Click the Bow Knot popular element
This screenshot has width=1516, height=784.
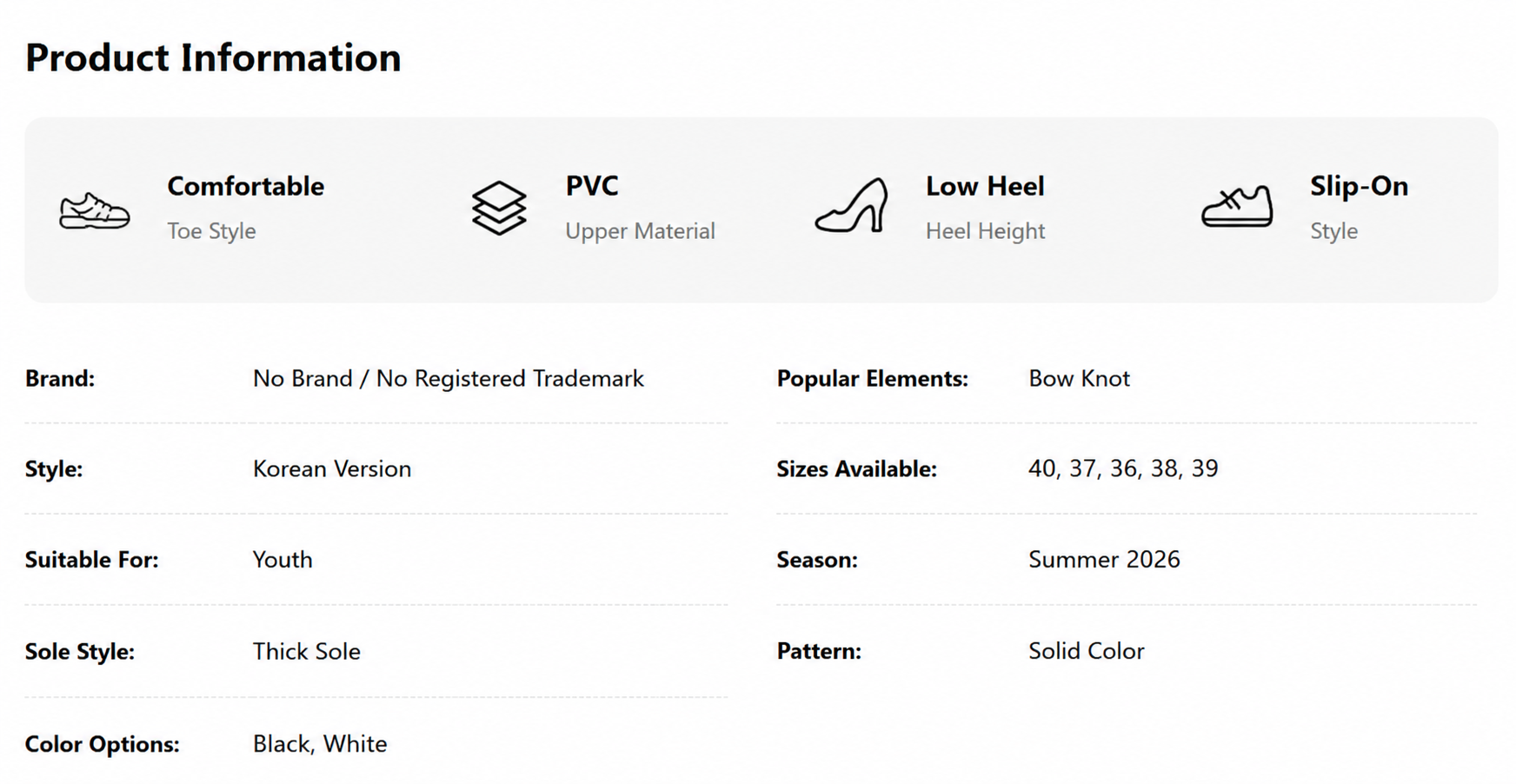1079,379
